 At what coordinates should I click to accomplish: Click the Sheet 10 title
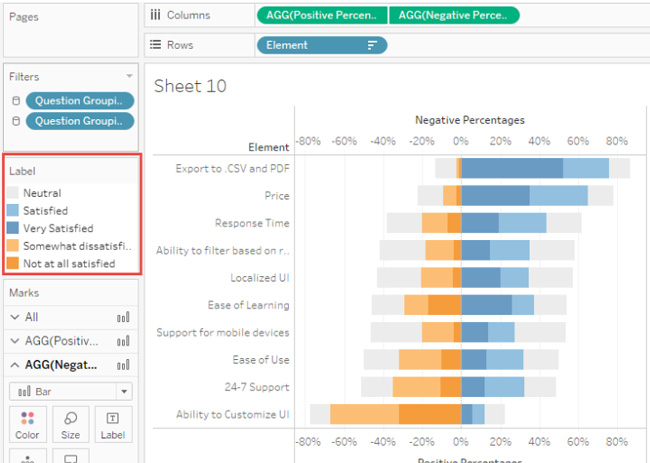pyautogui.click(x=190, y=86)
